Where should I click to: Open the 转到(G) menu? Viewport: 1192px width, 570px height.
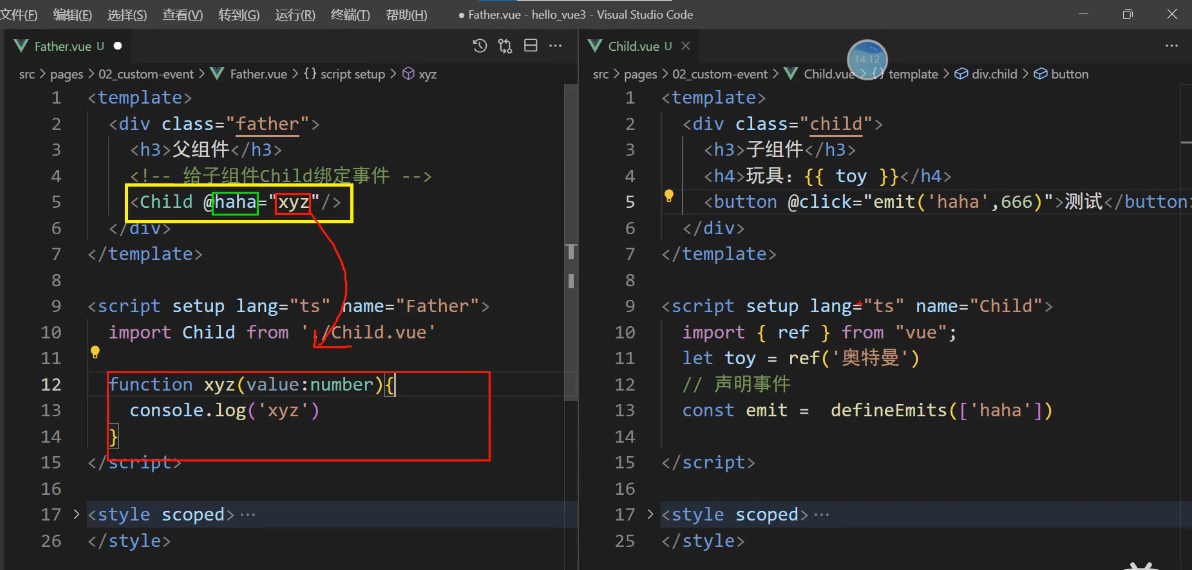pos(239,14)
